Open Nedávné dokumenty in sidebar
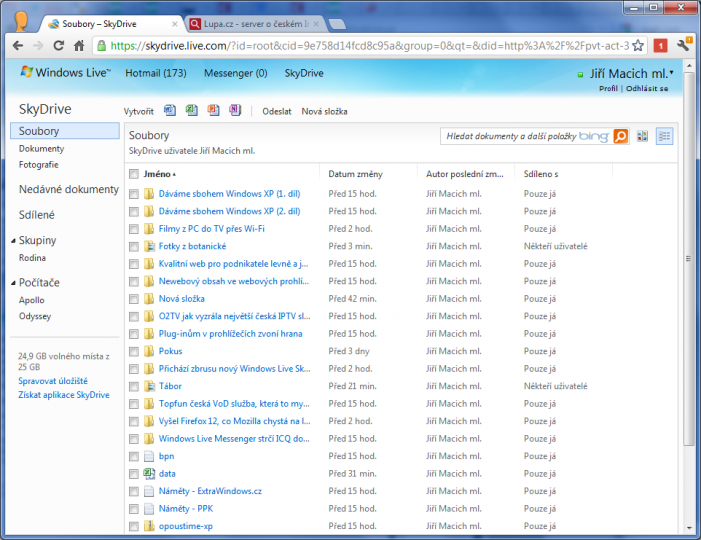 click(x=69, y=189)
